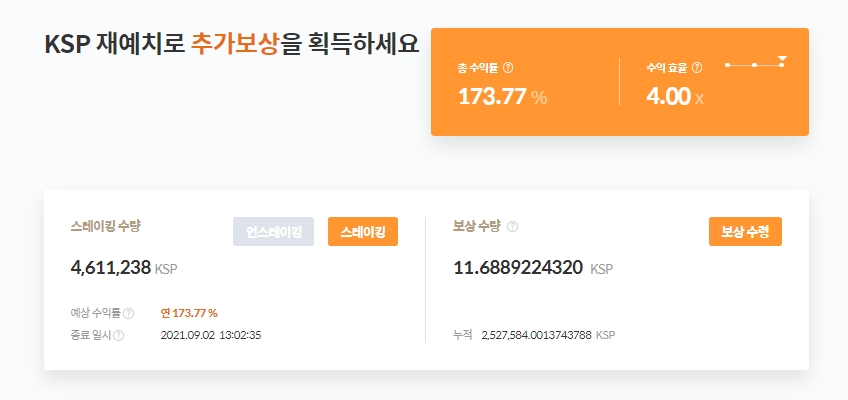Click accumulated 2,527,584.0013743788 KSP value
The image size is (848, 400).
[x=548, y=335]
